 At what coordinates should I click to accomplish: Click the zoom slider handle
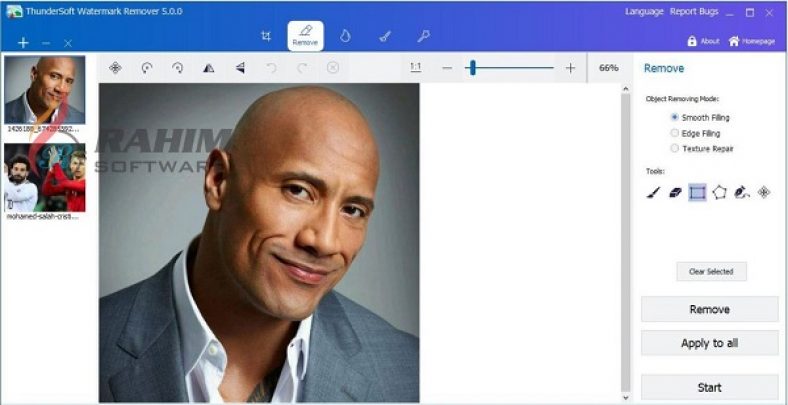point(472,68)
